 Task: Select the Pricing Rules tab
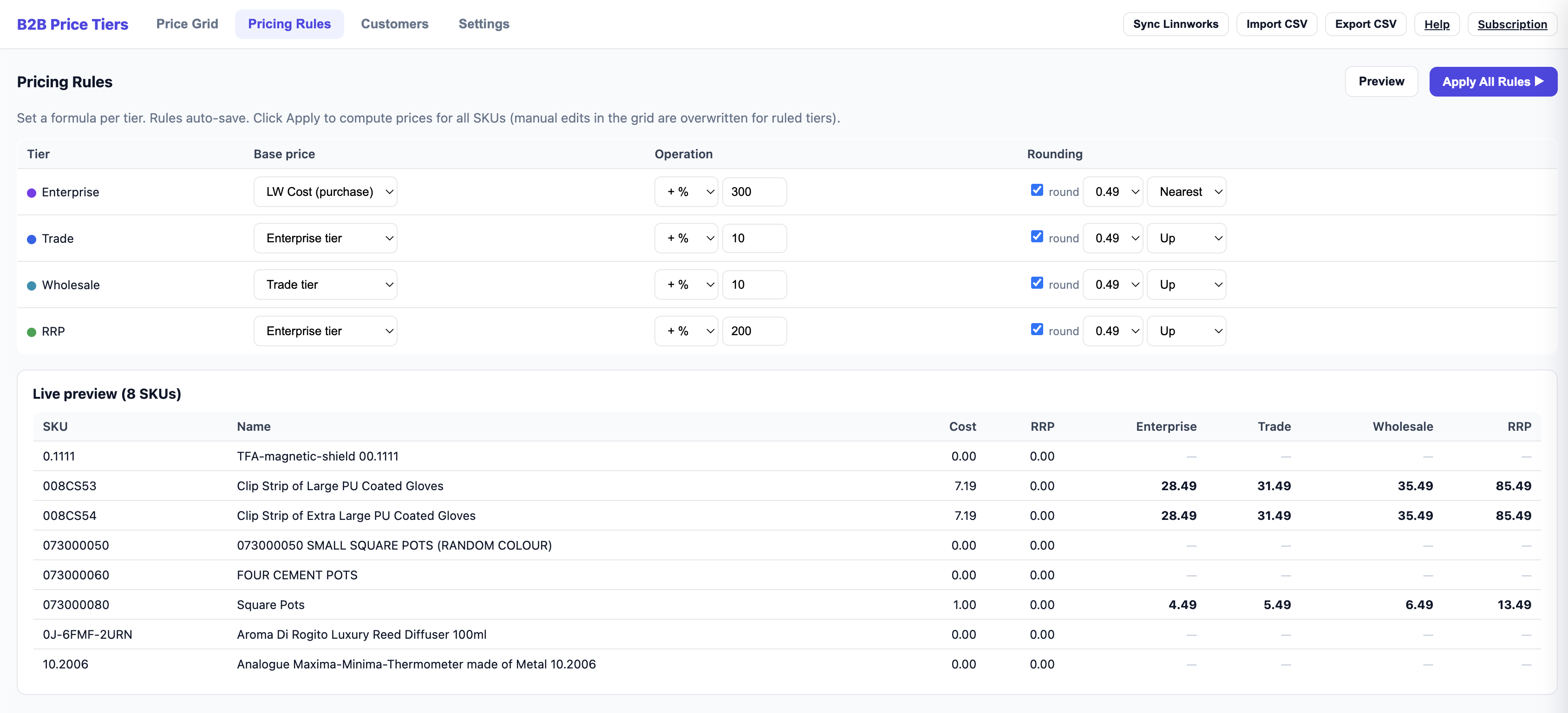[289, 24]
